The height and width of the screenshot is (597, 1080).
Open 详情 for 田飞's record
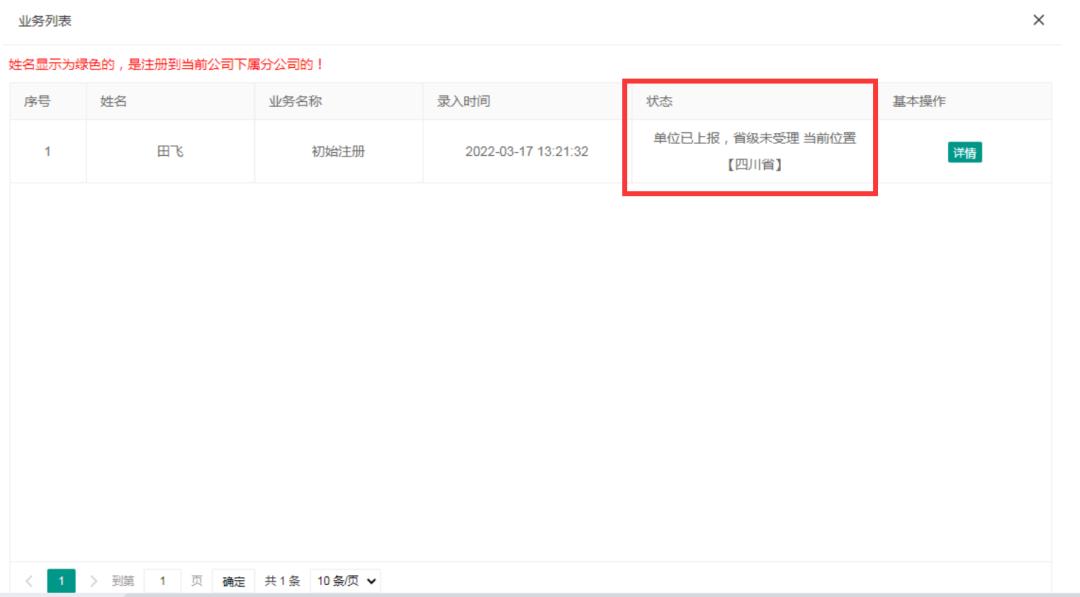click(965, 152)
